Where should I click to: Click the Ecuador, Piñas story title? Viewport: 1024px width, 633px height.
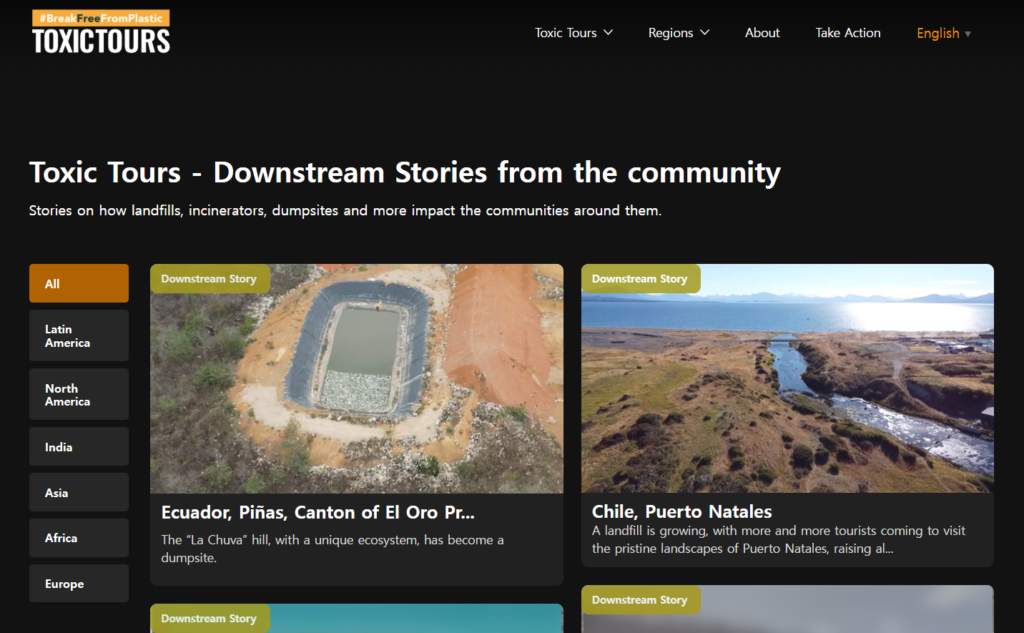point(318,513)
